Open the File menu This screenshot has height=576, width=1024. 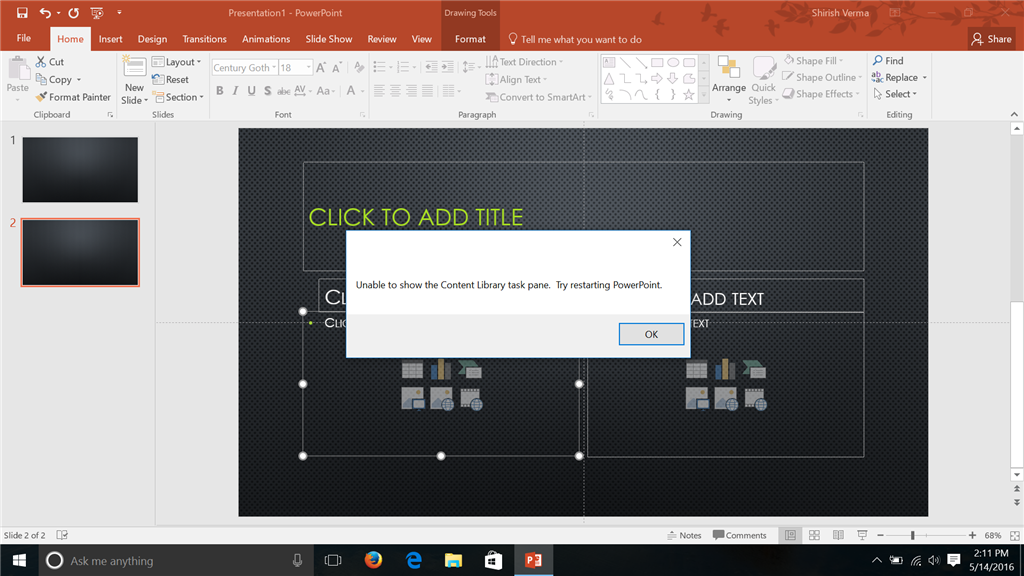click(24, 39)
